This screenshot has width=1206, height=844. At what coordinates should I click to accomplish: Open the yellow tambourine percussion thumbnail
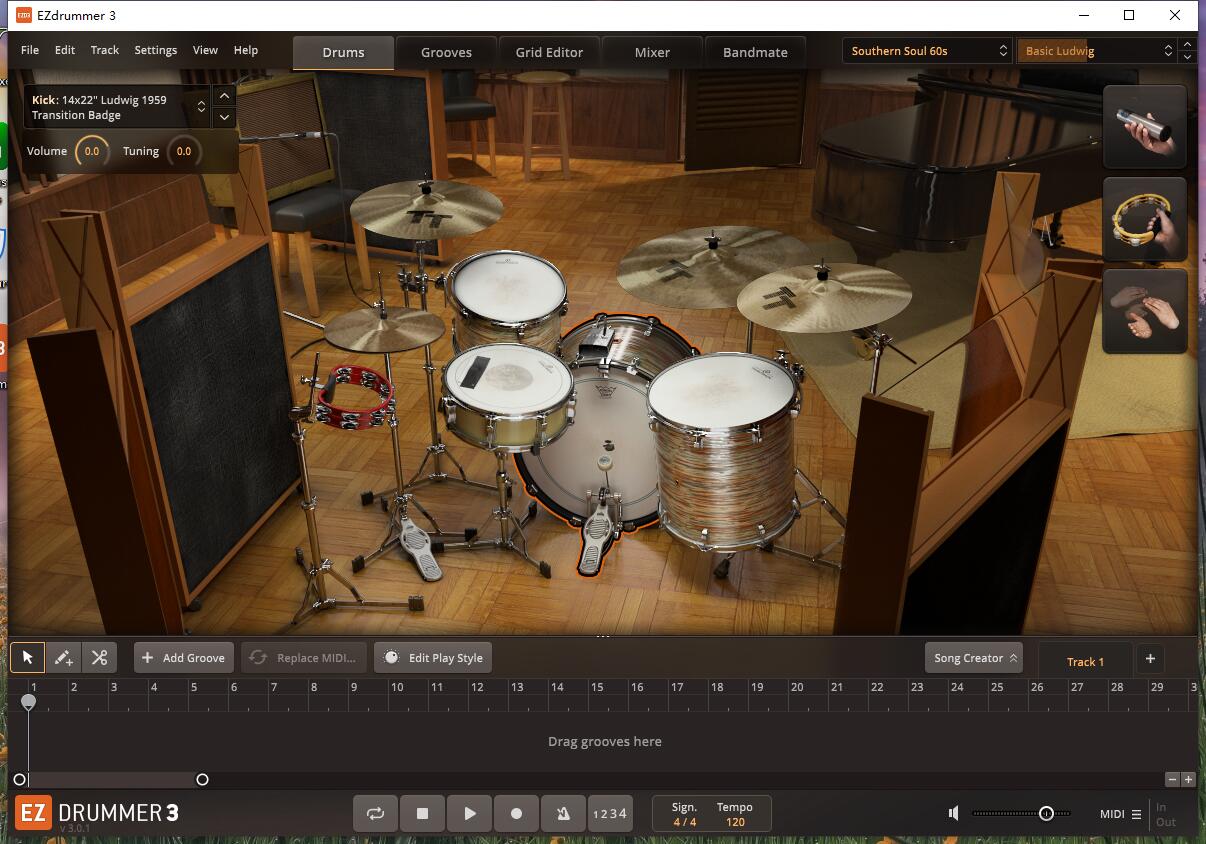tap(1145, 219)
